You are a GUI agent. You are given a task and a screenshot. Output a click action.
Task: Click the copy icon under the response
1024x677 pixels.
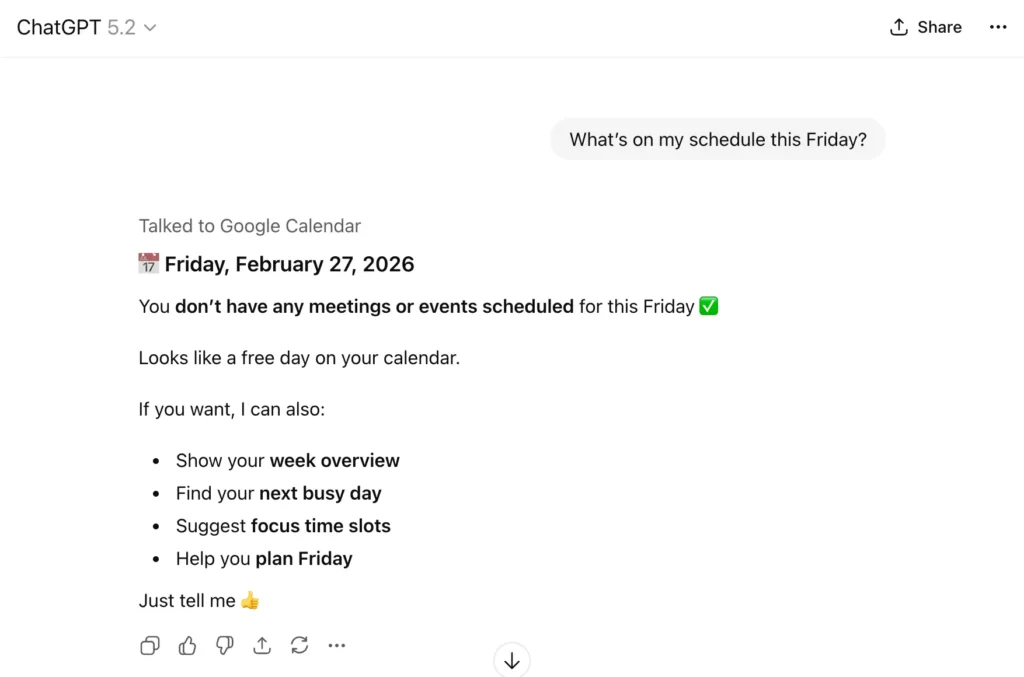(x=150, y=646)
